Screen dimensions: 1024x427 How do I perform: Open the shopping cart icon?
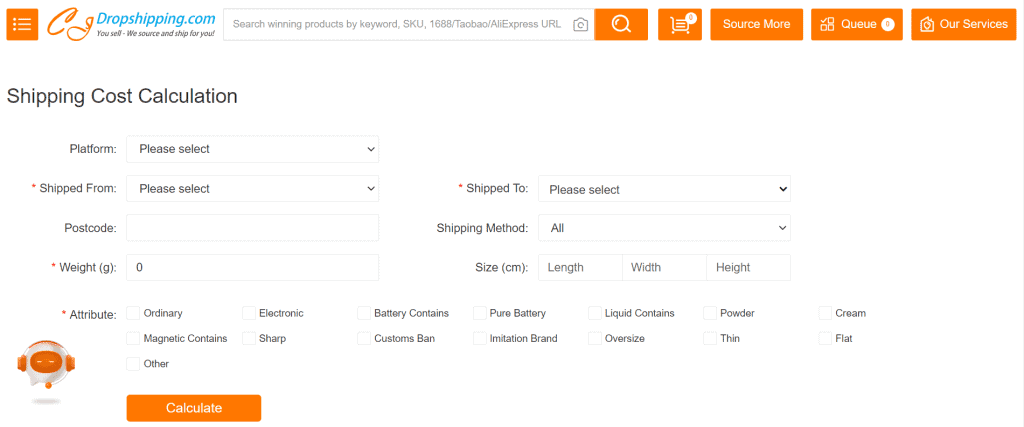[x=680, y=24]
